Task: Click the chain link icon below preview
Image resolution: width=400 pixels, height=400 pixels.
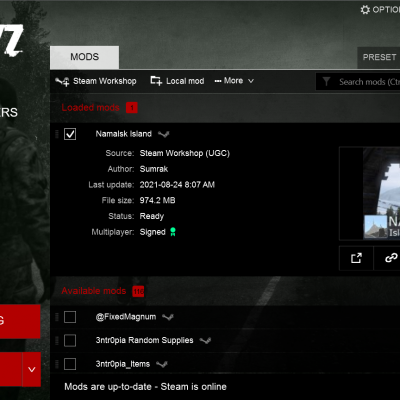Action: 391,258
